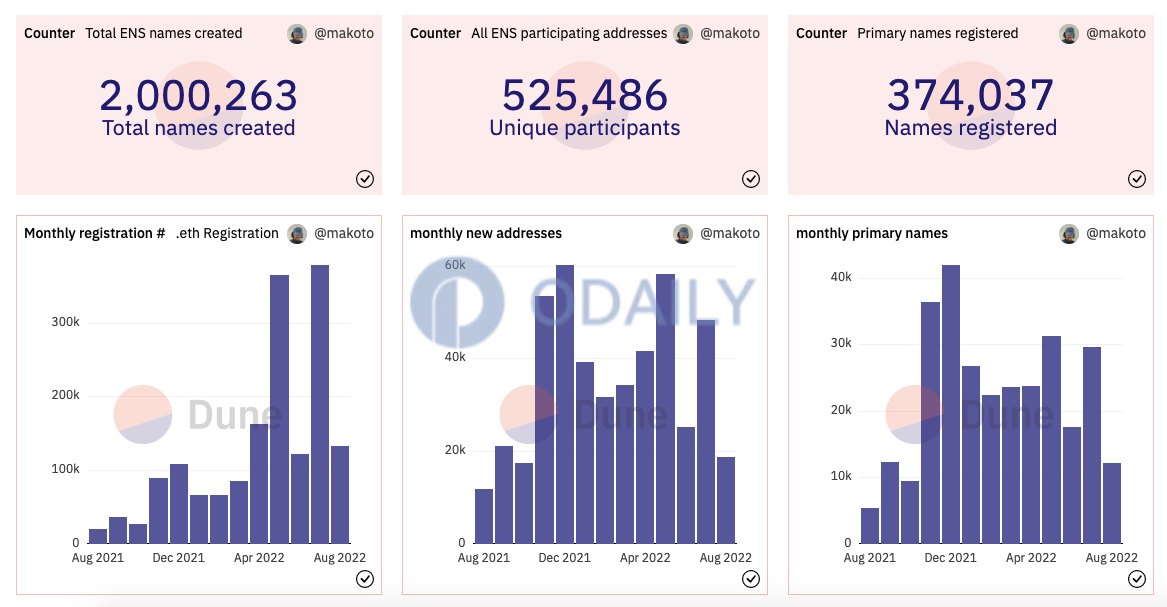Screen dimensions: 1167x607
Task: Click 'Aug 2022' label under monthly primary names chart
Action: (1111, 558)
